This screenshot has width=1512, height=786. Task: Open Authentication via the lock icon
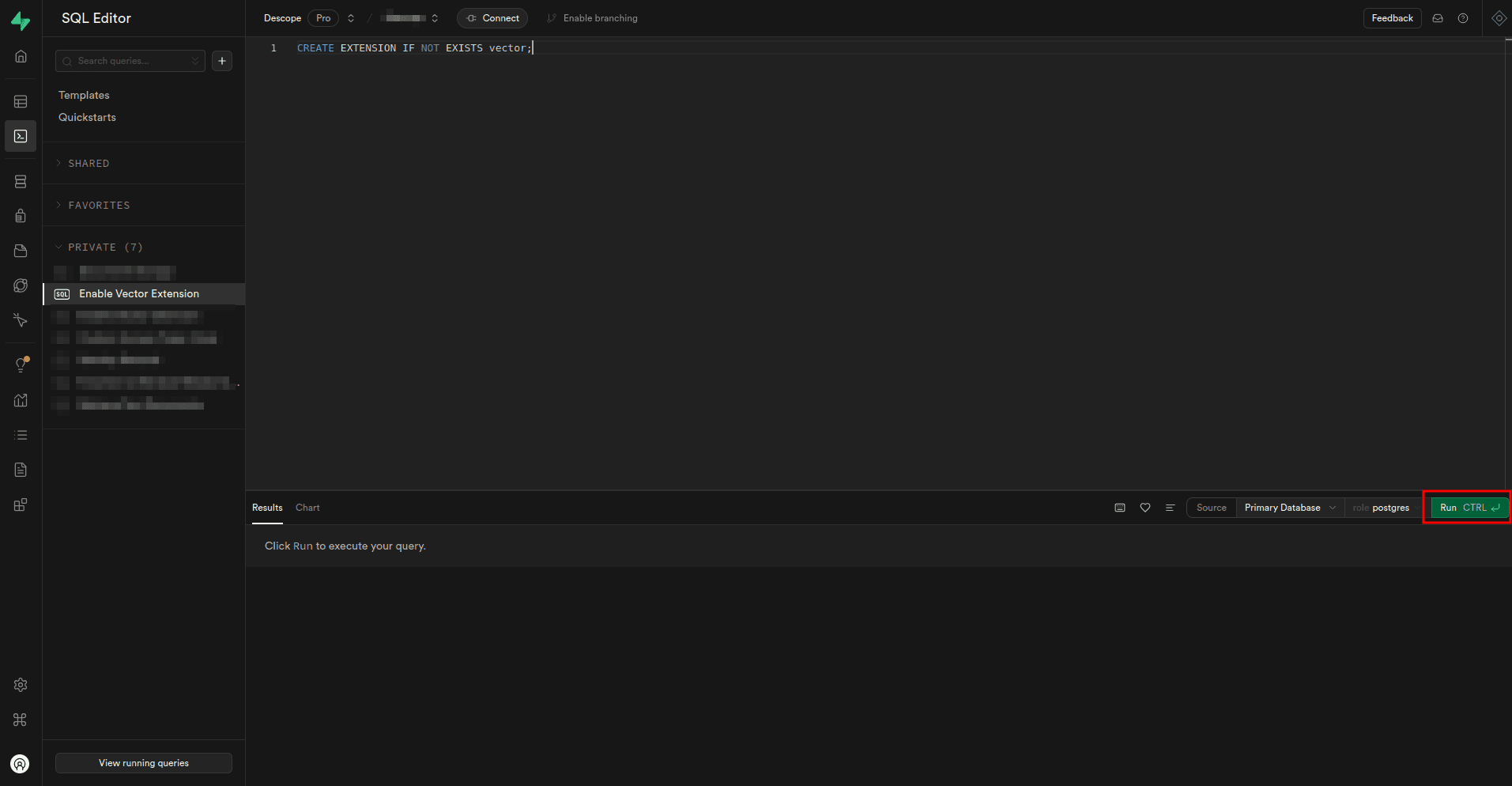click(x=21, y=216)
